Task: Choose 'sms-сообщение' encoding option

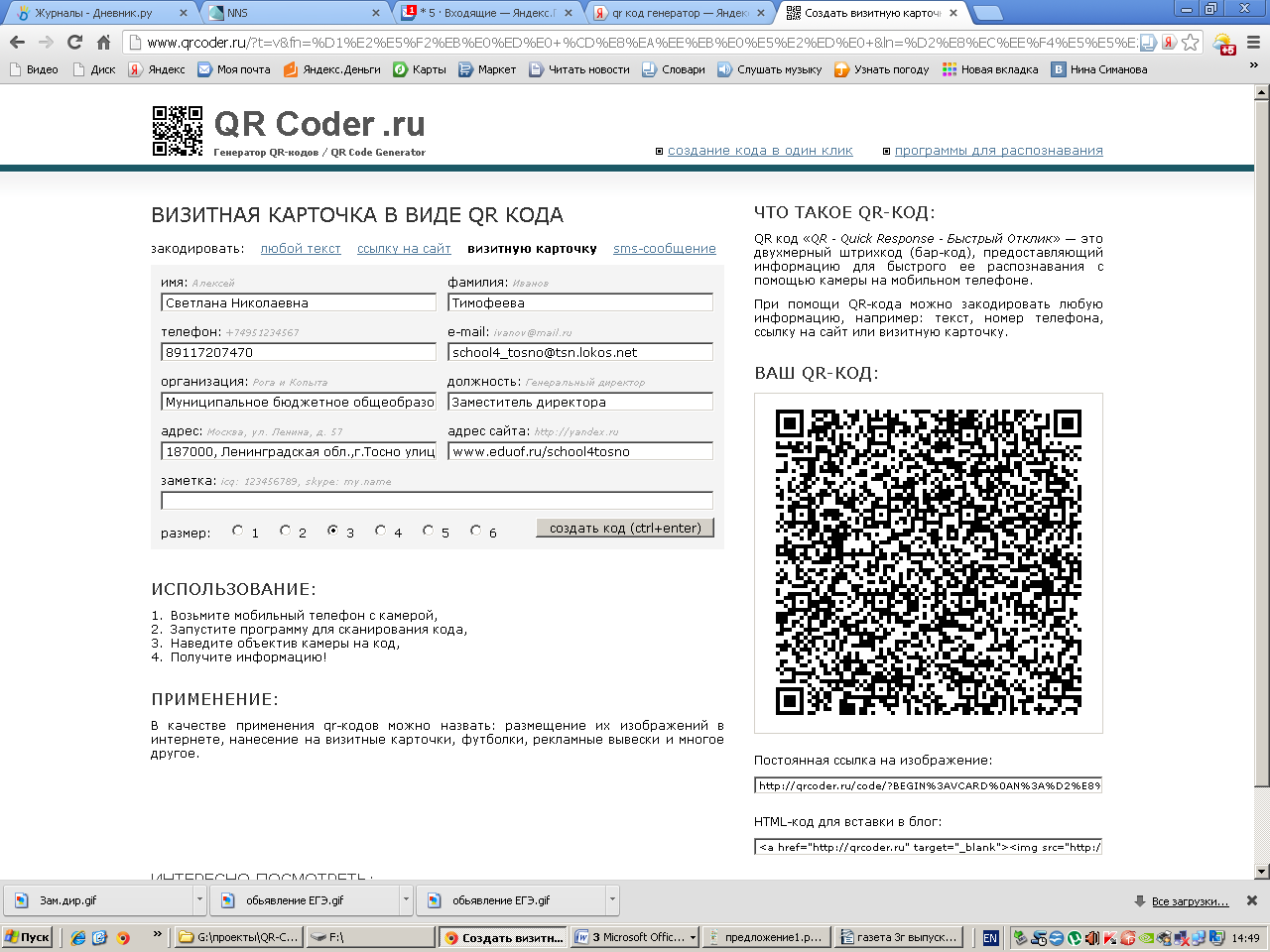Action: coord(664,249)
